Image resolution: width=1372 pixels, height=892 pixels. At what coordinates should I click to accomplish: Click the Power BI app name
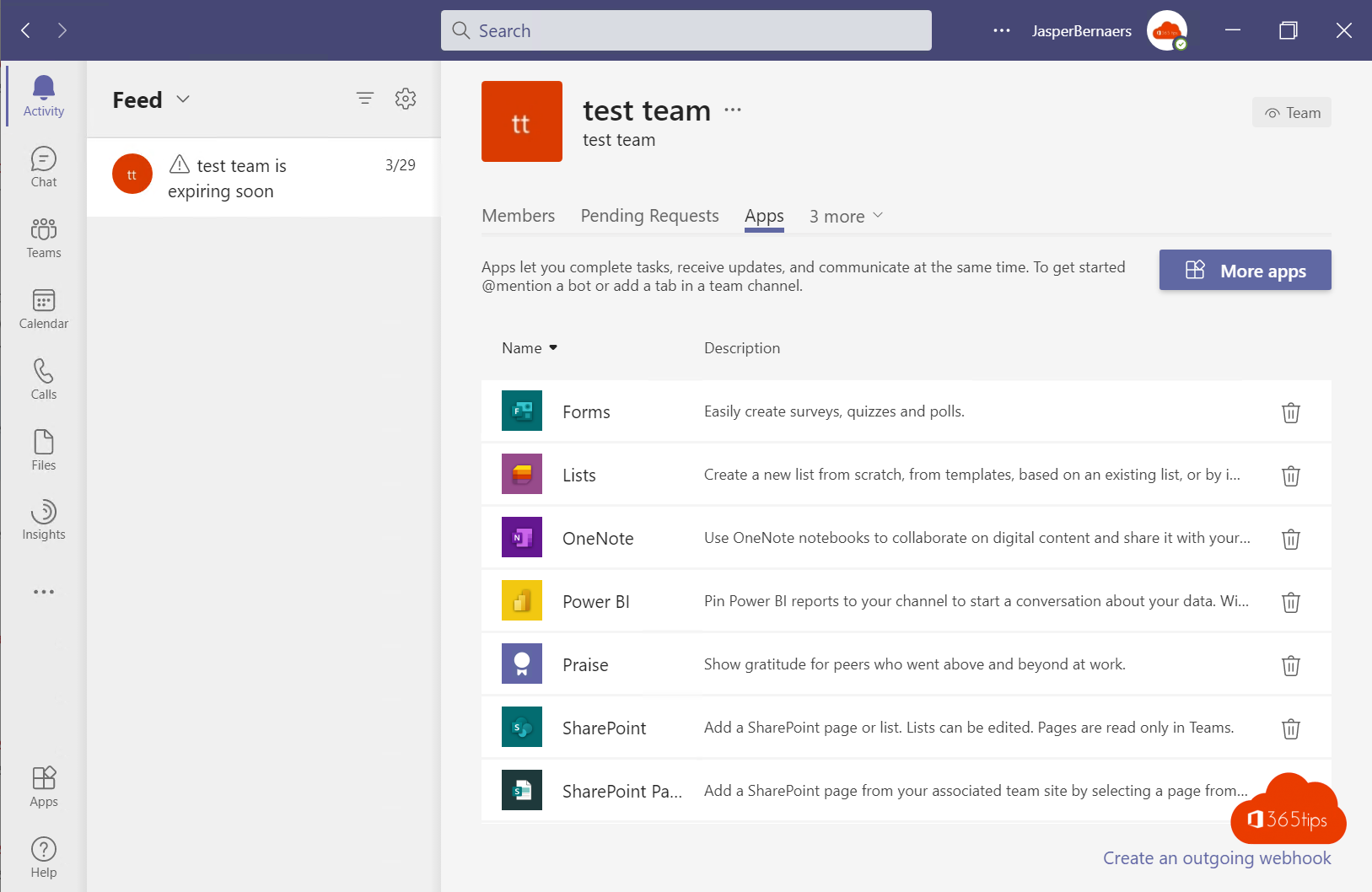pos(596,602)
